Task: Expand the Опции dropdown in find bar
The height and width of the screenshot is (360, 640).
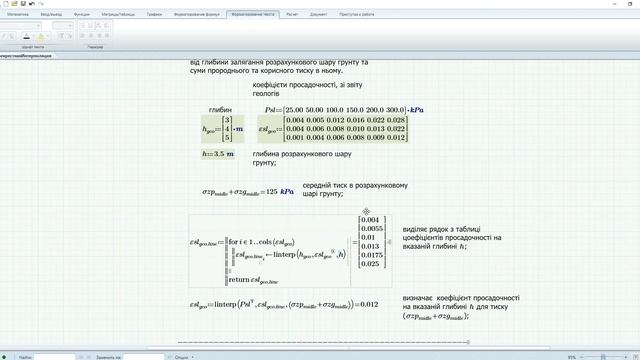Action: tap(184, 357)
